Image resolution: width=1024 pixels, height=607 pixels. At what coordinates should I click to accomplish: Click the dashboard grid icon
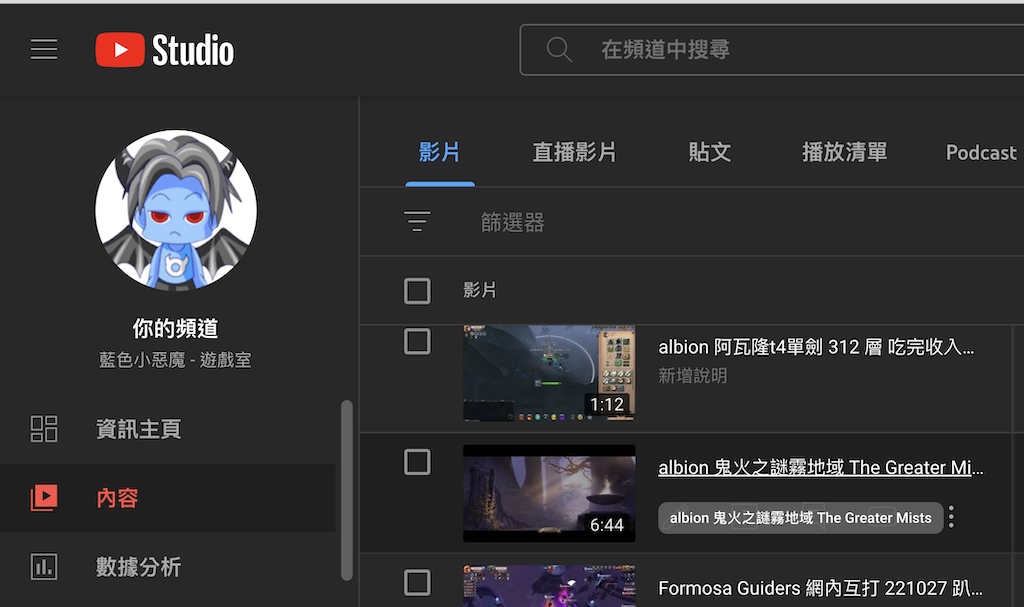pos(44,429)
